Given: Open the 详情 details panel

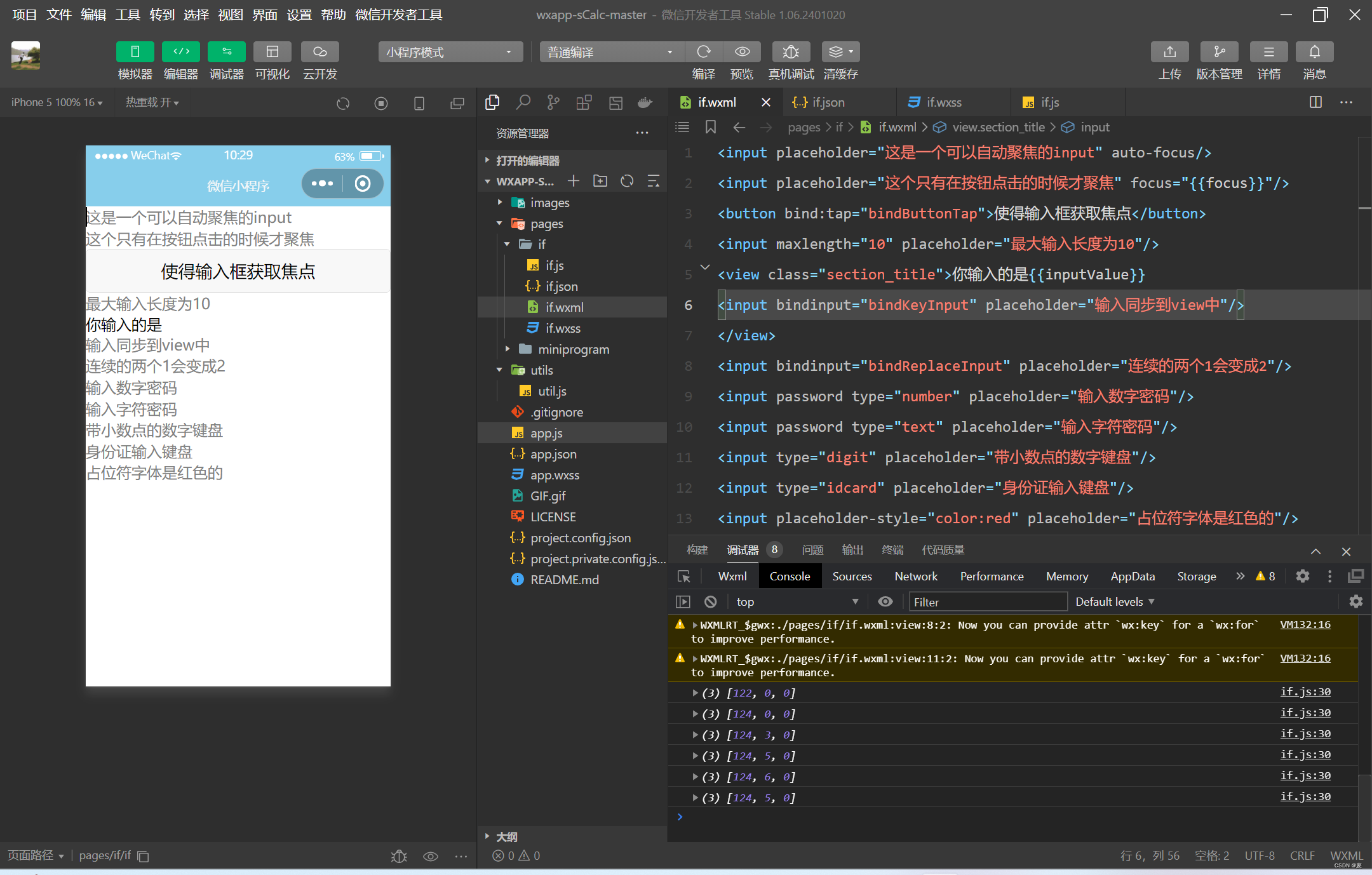Looking at the screenshot, I should (x=1269, y=51).
